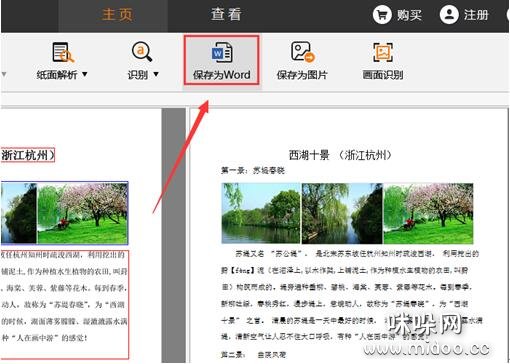
Task: Click the 保存为Word document icon
Action: [222, 52]
